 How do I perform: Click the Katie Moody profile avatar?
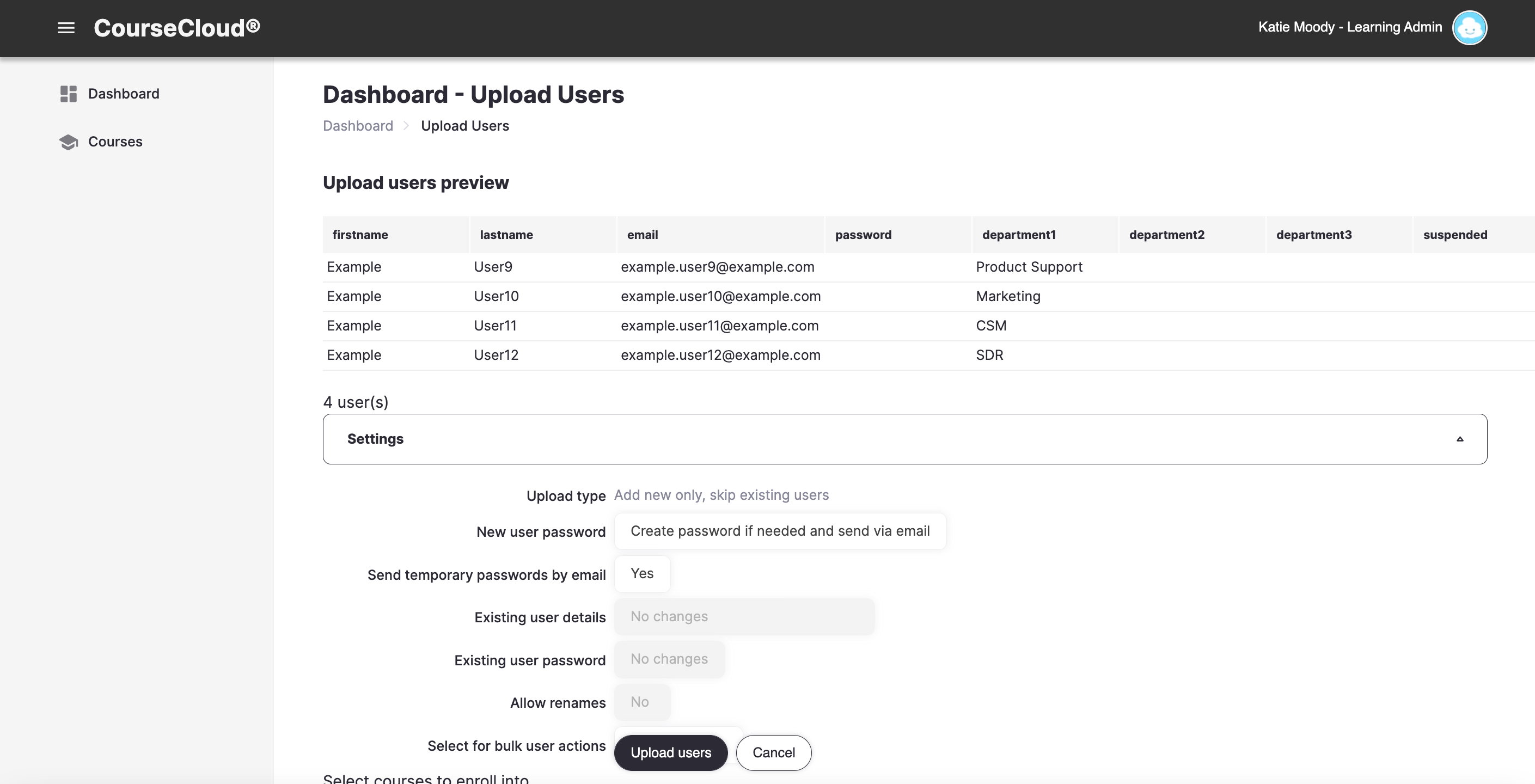(x=1470, y=27)
